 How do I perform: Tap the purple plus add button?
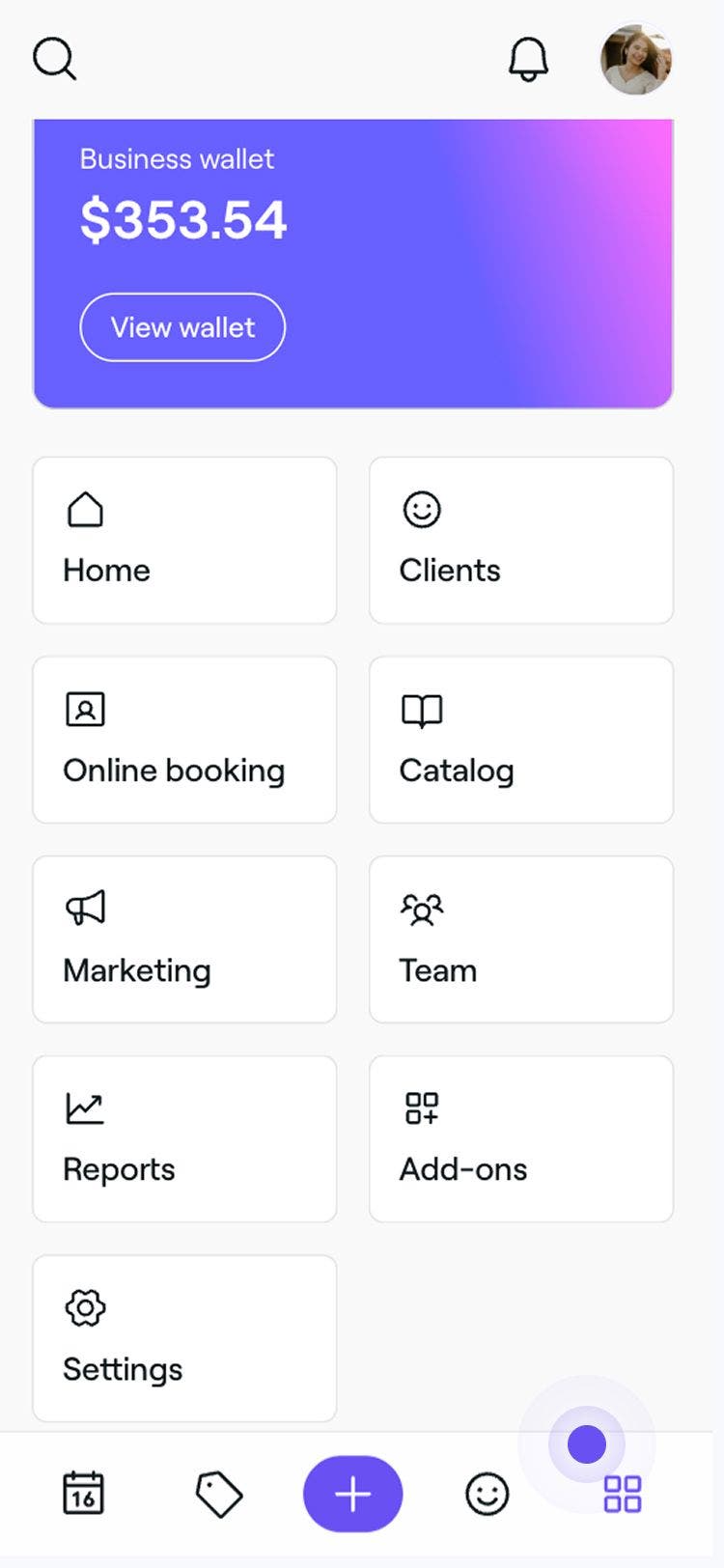(352, 1494)
